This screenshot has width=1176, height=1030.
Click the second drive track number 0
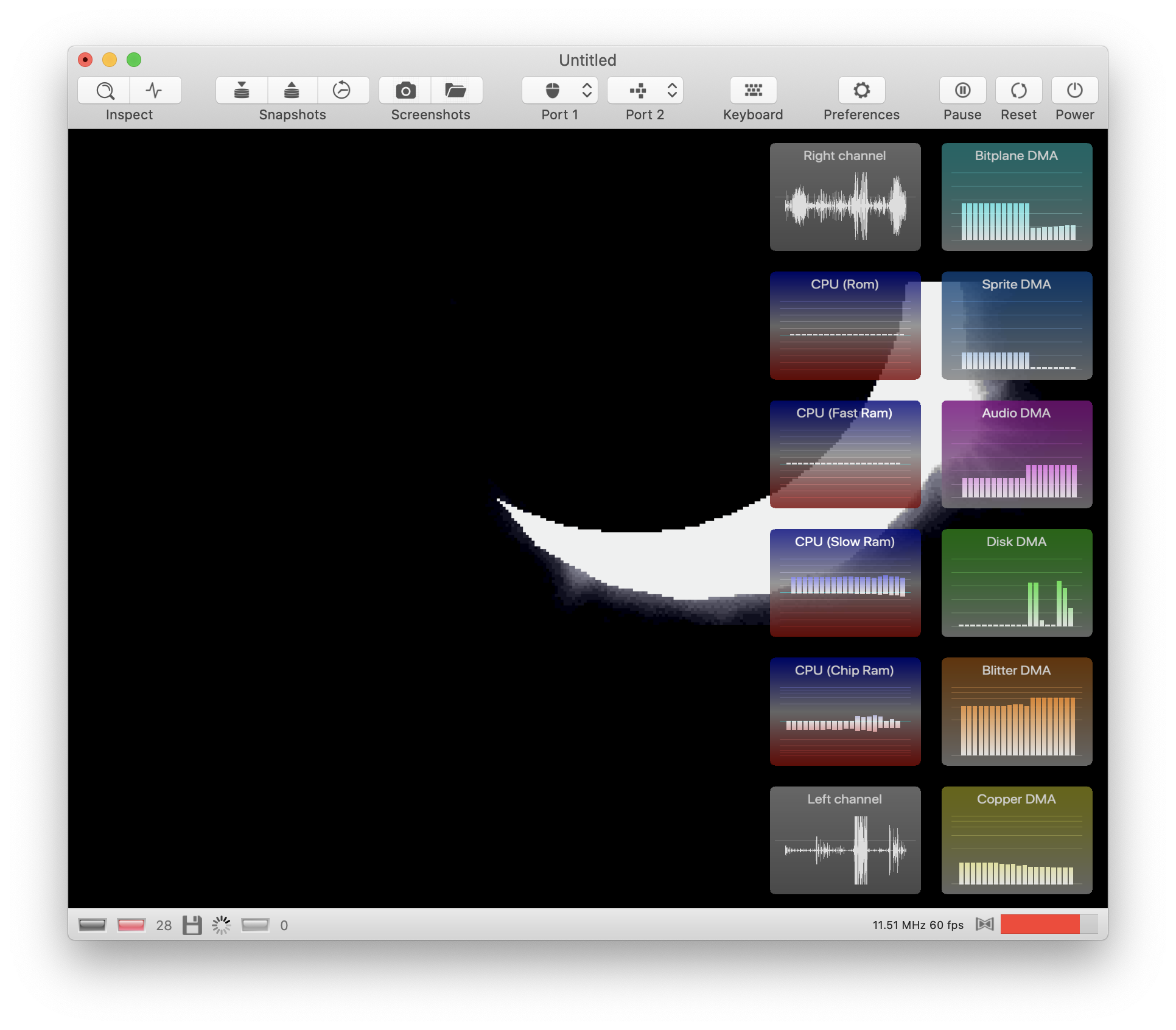tap(284, 925)
